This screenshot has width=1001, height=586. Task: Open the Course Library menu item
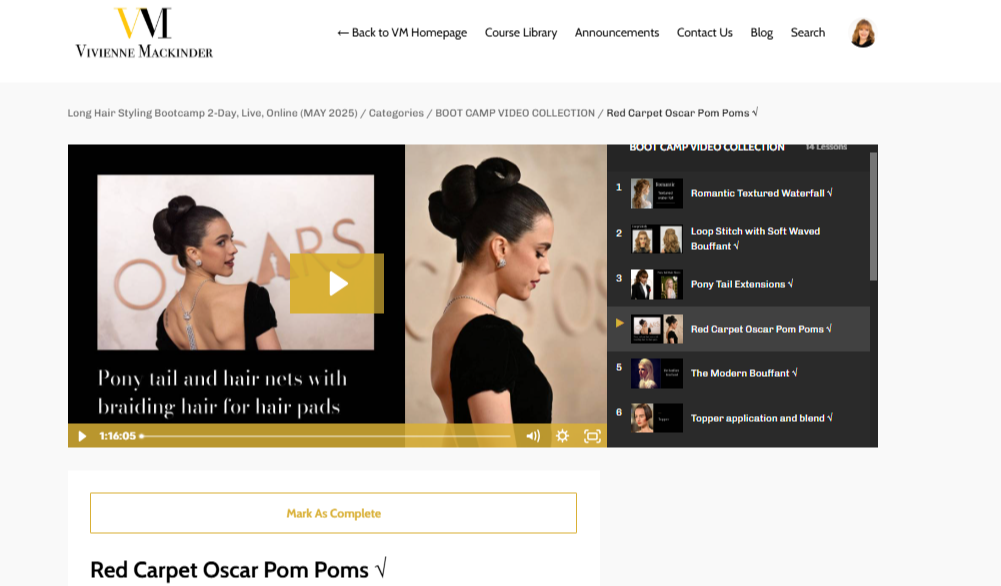pos(521,33)
